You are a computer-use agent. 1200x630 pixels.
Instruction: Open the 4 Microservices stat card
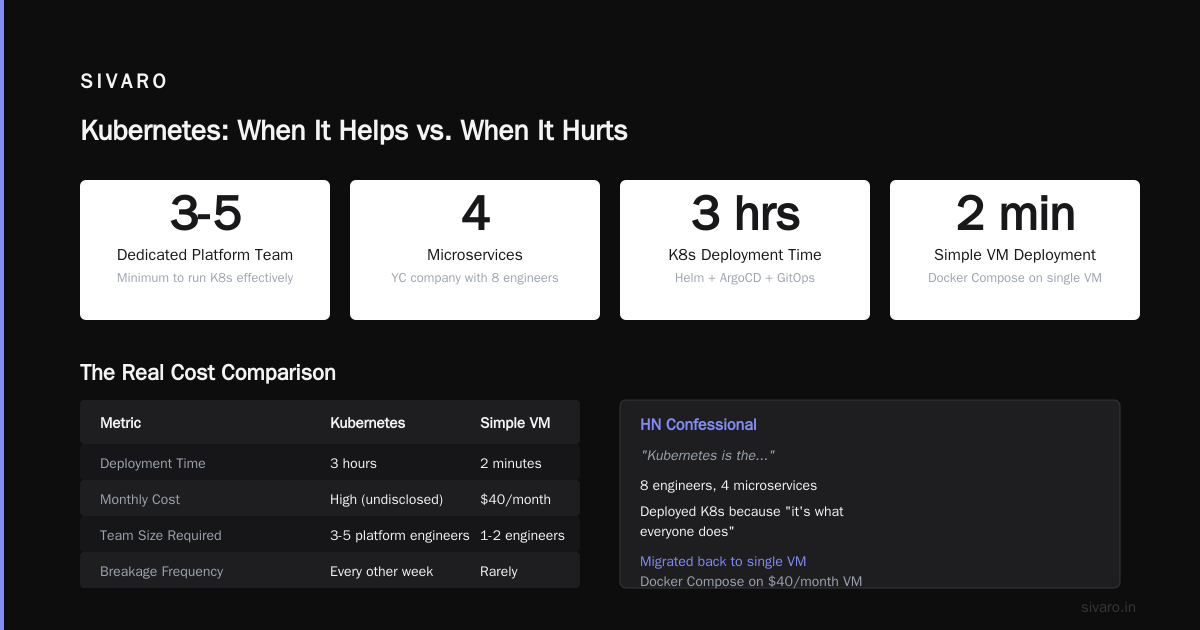475,250
